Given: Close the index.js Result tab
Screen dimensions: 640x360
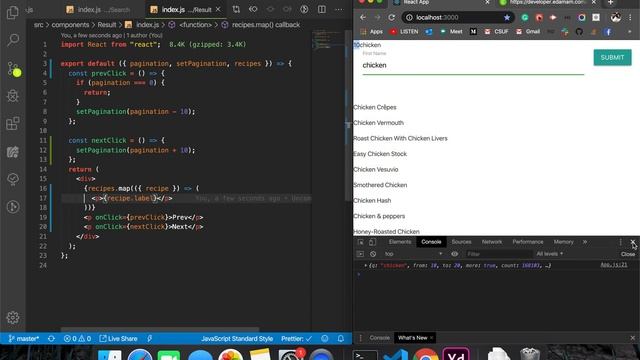Looking at the screenshot, I should point(218,9).
